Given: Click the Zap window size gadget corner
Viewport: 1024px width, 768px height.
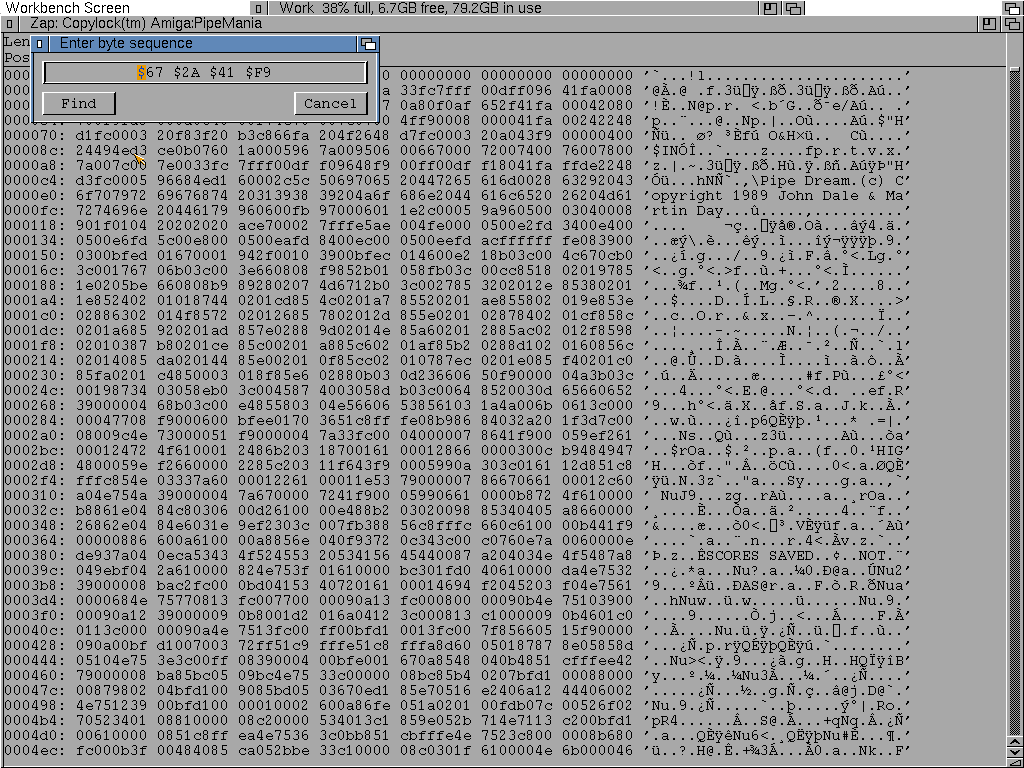Looking at the screenshot, I should coord(1014,764).
